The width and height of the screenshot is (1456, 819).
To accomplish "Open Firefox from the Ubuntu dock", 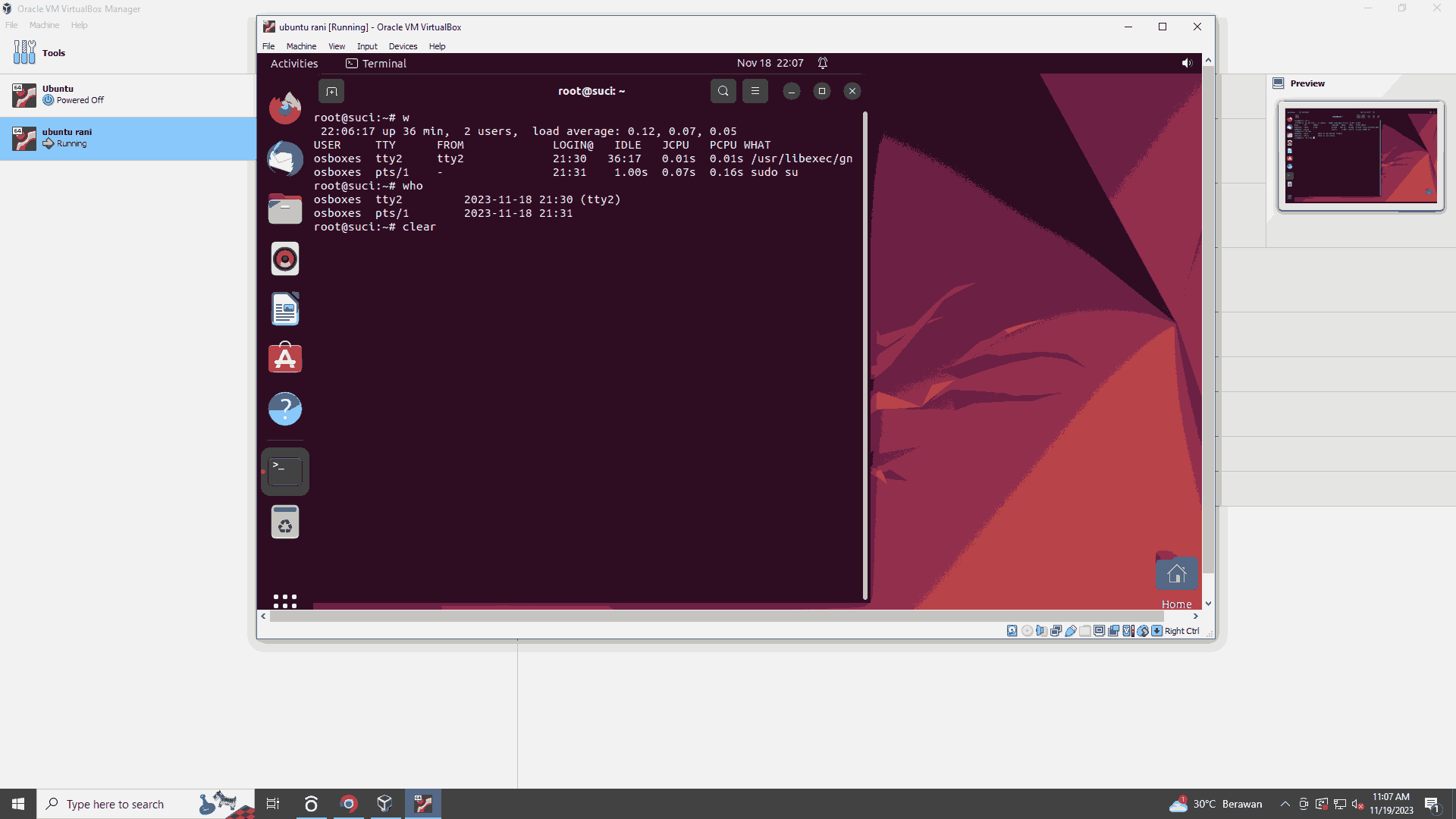I will 285,108.
